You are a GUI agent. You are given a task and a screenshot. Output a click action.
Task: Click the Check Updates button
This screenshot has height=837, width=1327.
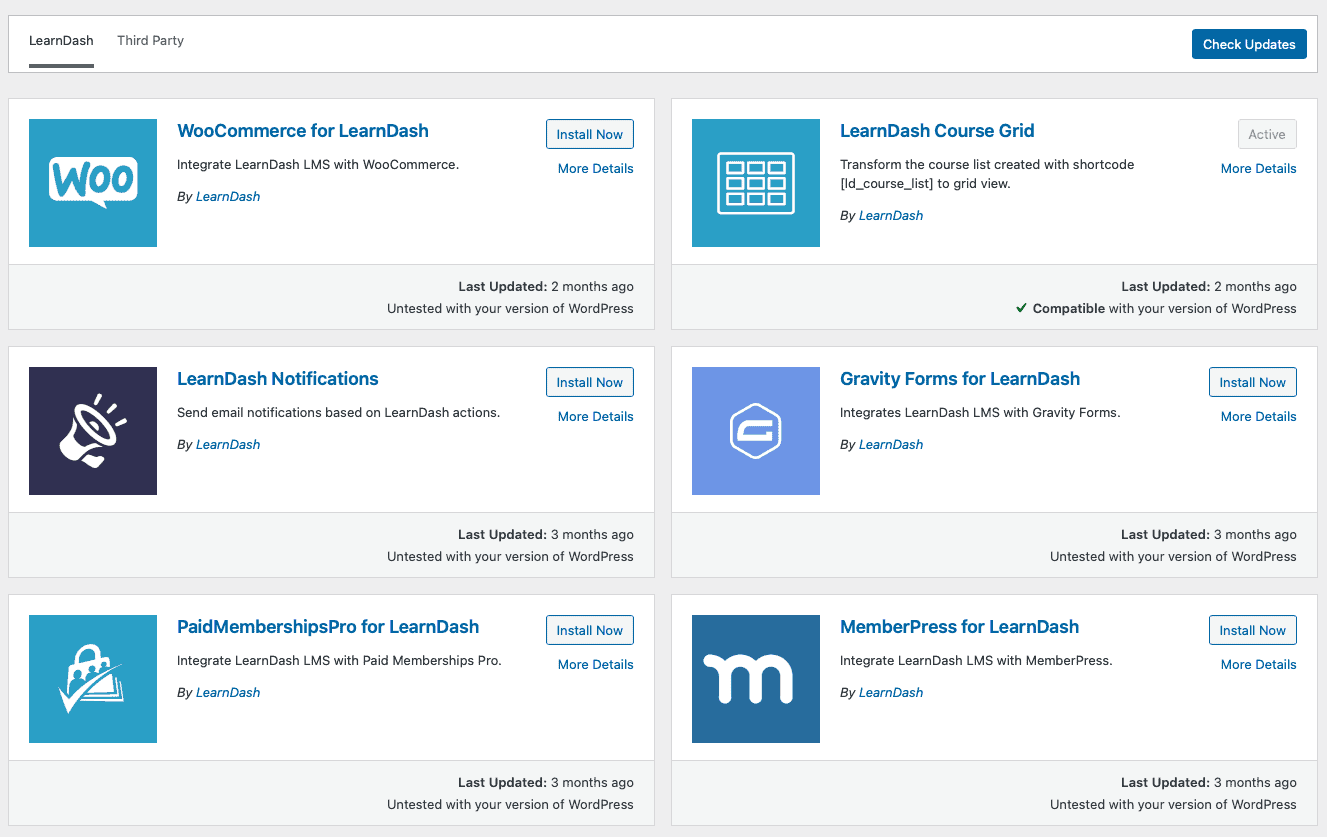(x=1249, y=44)
